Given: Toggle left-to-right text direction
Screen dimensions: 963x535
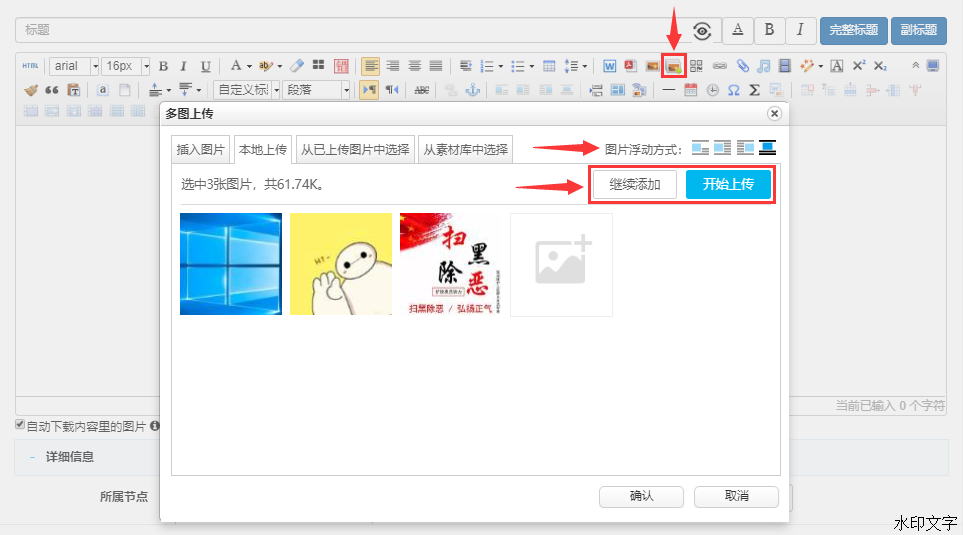Looking at the screenshot, I should coord(369,90).
